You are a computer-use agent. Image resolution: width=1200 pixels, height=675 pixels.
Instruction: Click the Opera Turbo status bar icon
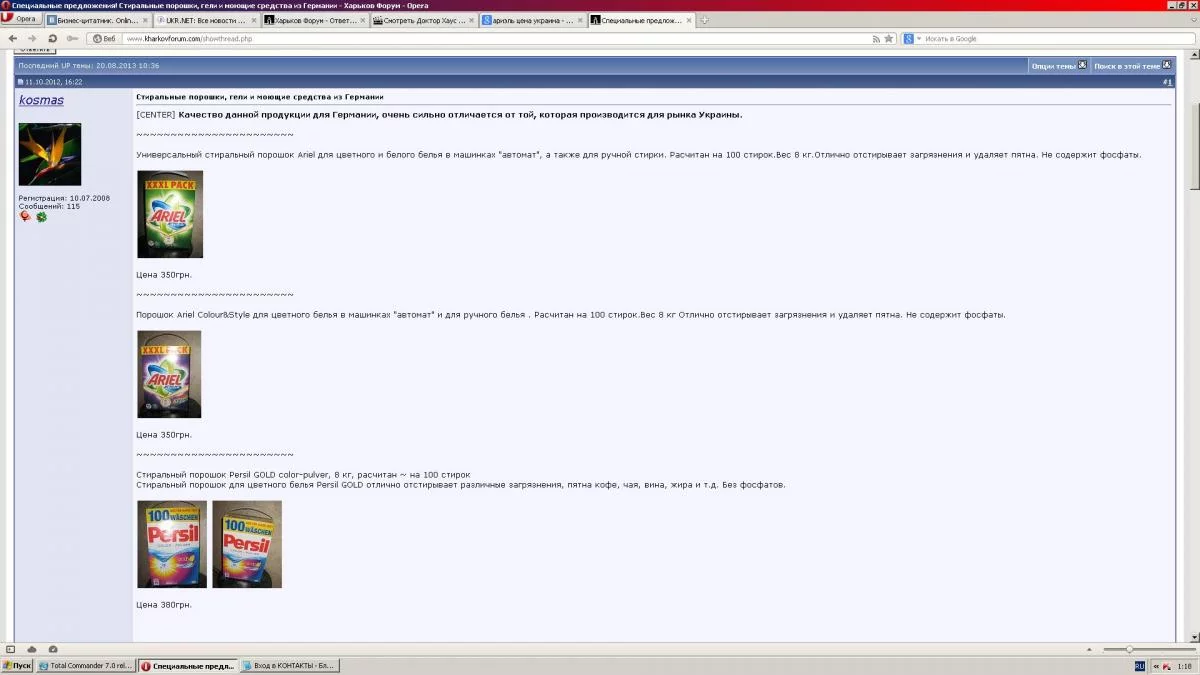point(53,649)
